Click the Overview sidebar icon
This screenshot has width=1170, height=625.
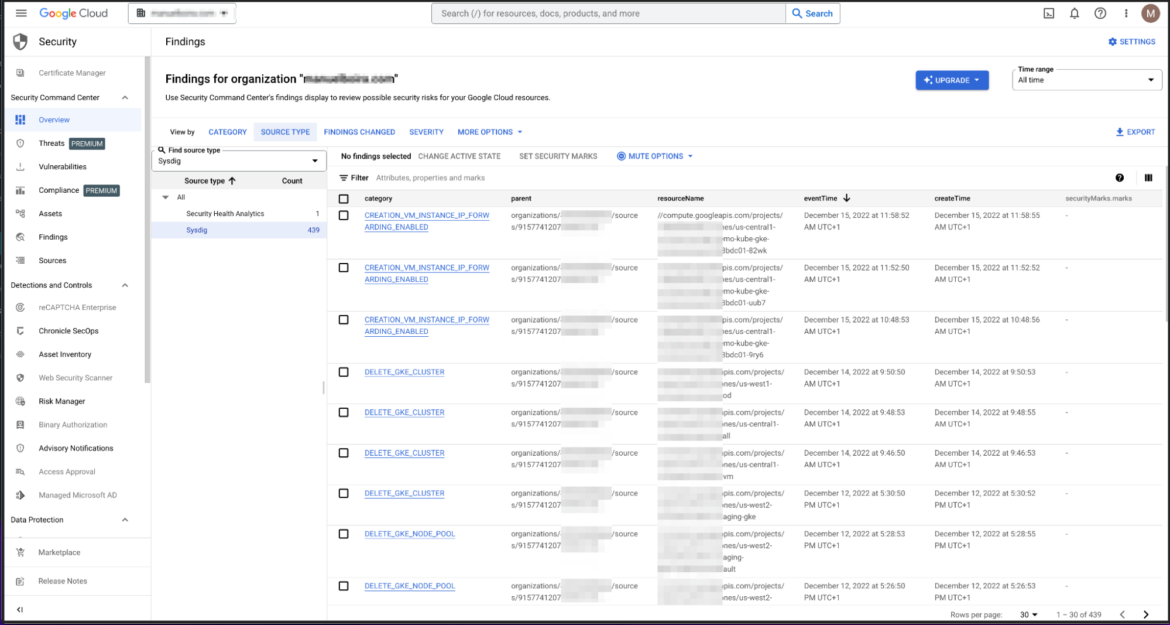click(20, 119)
